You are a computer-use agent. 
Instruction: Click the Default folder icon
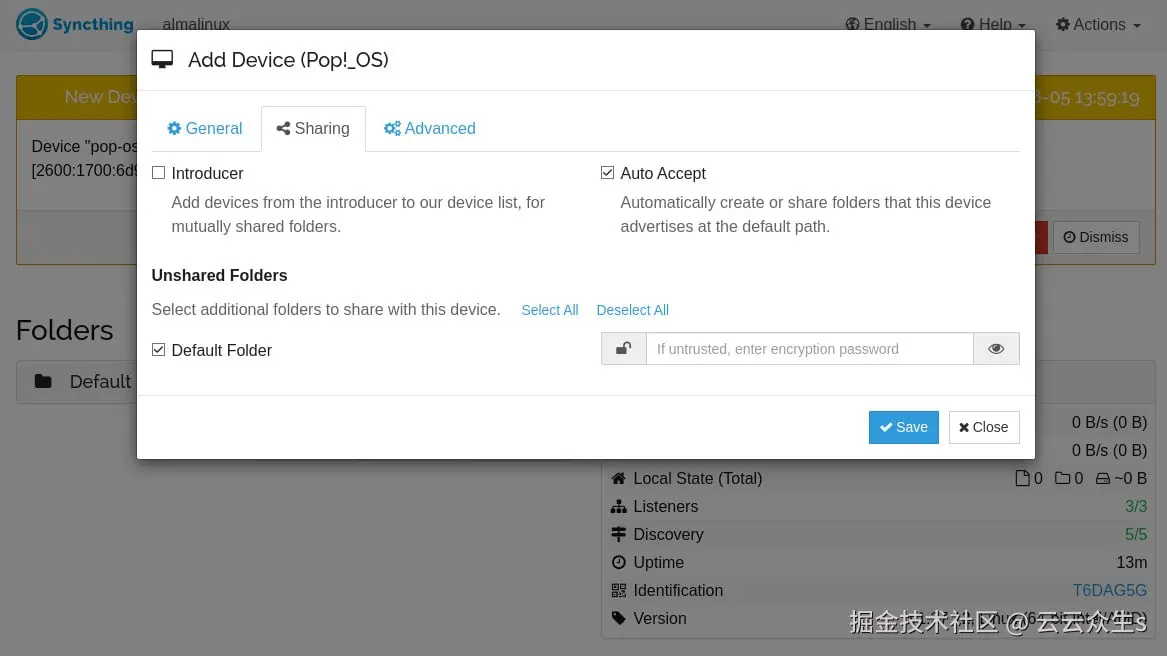click(x=43, y=382)
